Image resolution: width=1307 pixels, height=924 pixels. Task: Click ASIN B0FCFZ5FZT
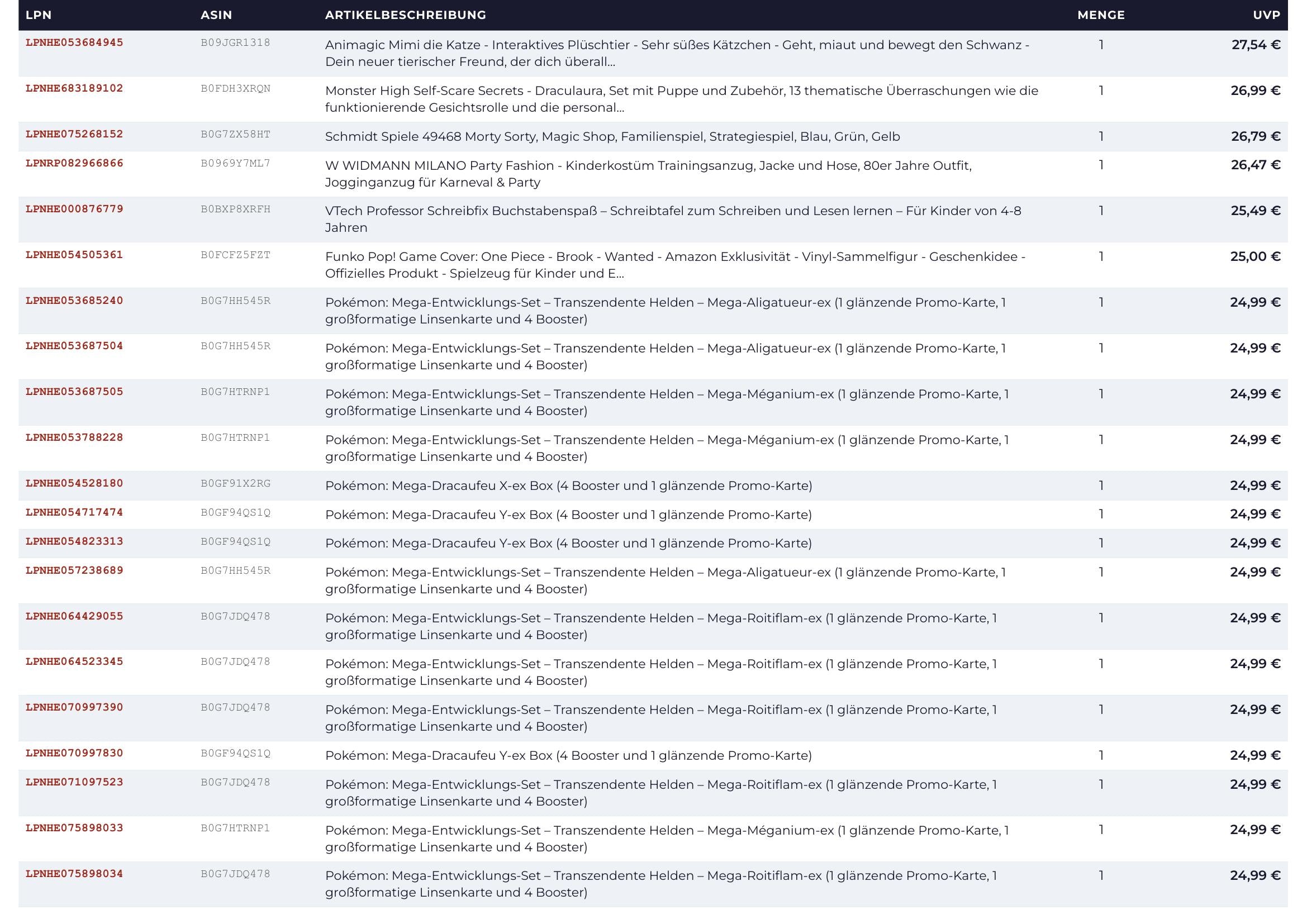point(236,255)
